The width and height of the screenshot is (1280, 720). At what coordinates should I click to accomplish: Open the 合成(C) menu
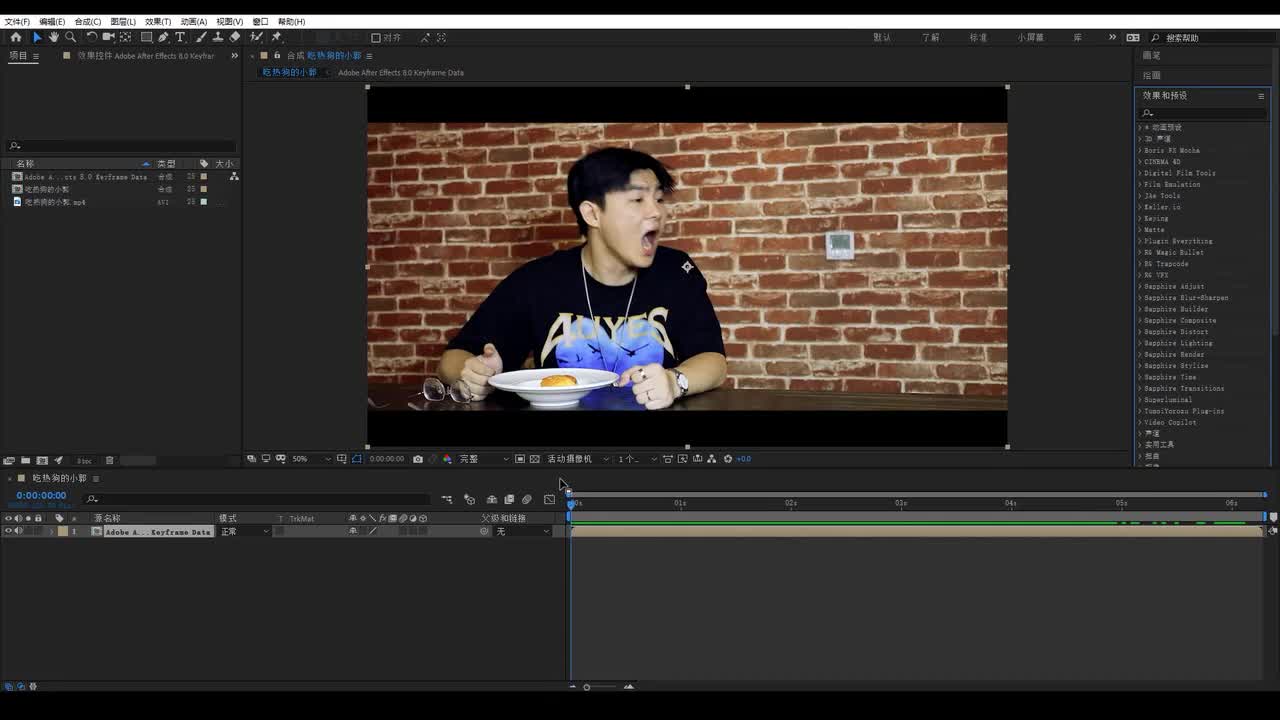pos(88,21)
